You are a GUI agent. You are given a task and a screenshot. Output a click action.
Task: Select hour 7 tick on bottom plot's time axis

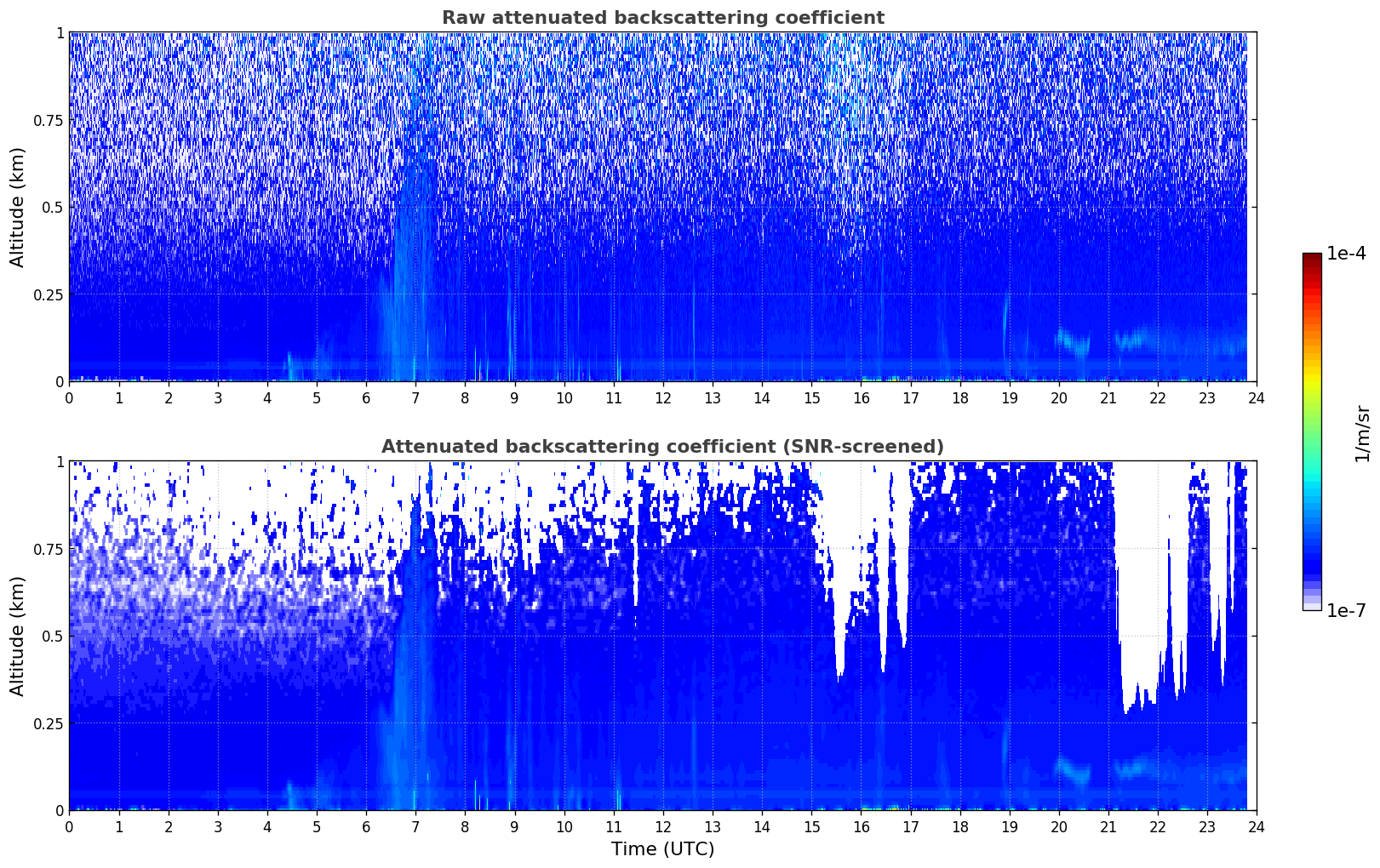click(x=415, y=827)
